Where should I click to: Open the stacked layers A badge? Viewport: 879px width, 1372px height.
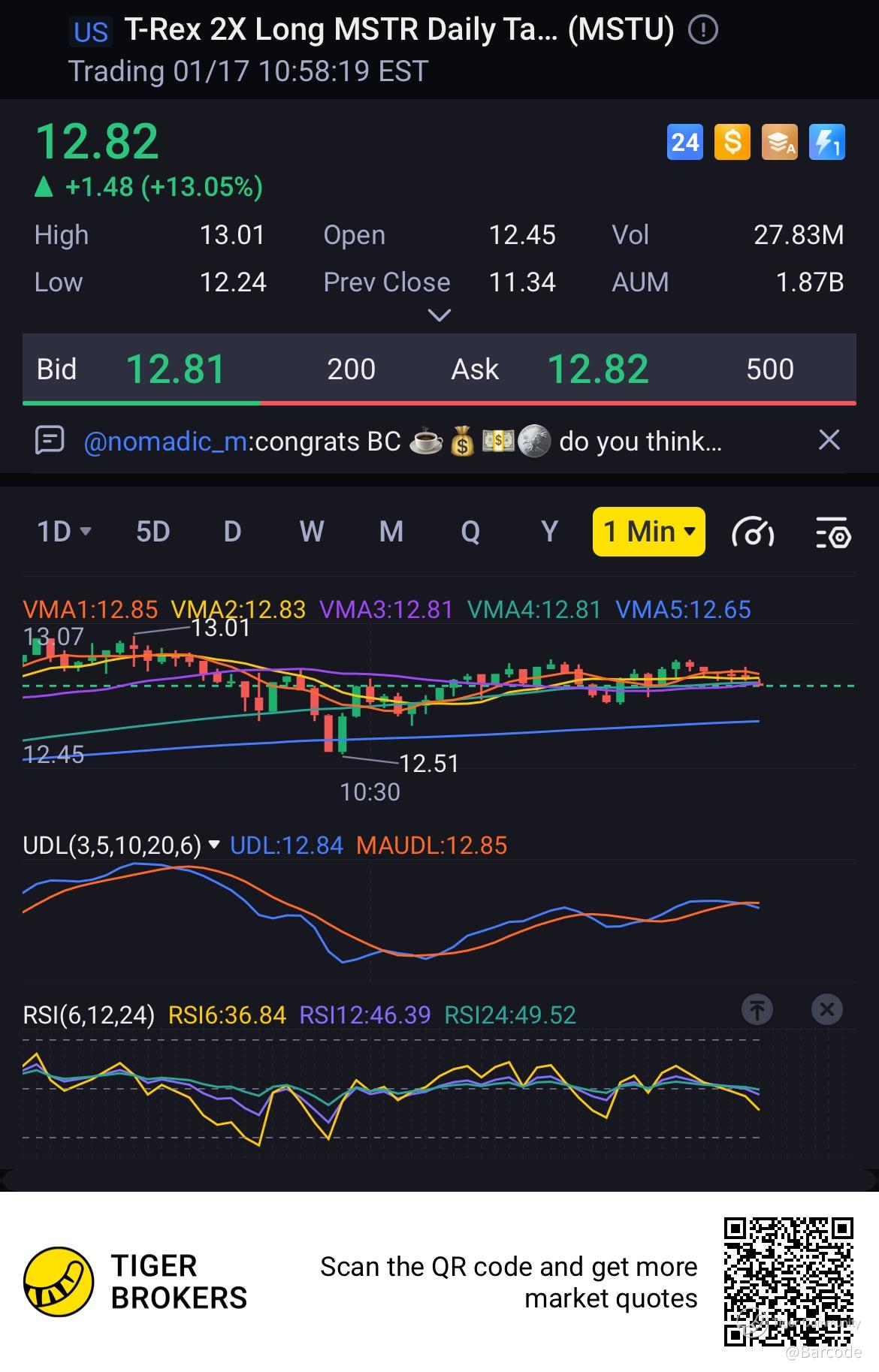(x=779, y=142)
